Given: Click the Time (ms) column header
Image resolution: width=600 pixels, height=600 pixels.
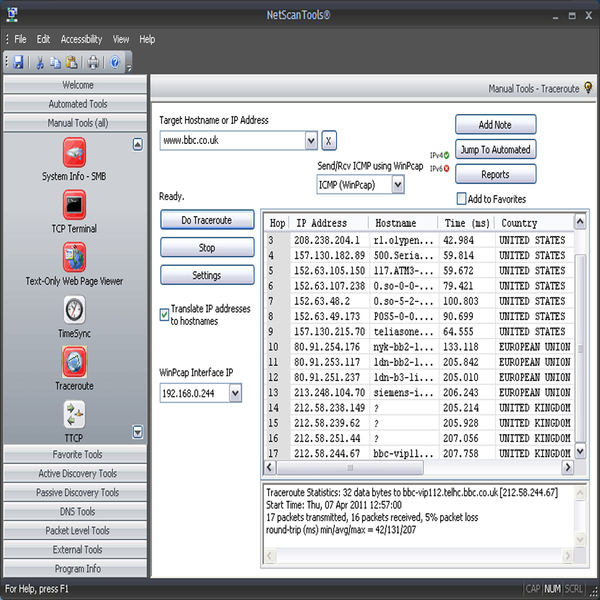Looking at the screenshot, I should coord(466,223).
